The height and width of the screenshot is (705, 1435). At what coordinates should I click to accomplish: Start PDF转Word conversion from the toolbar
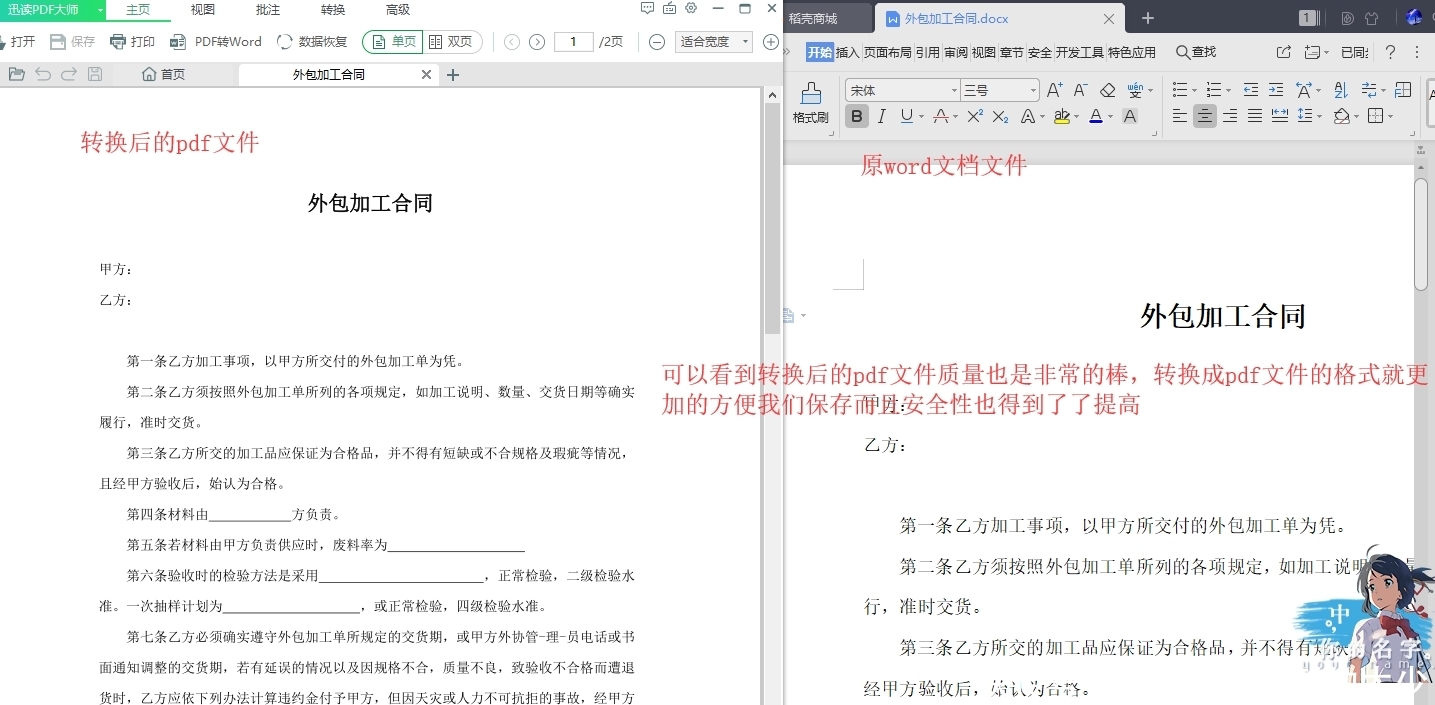pos(227,42)
